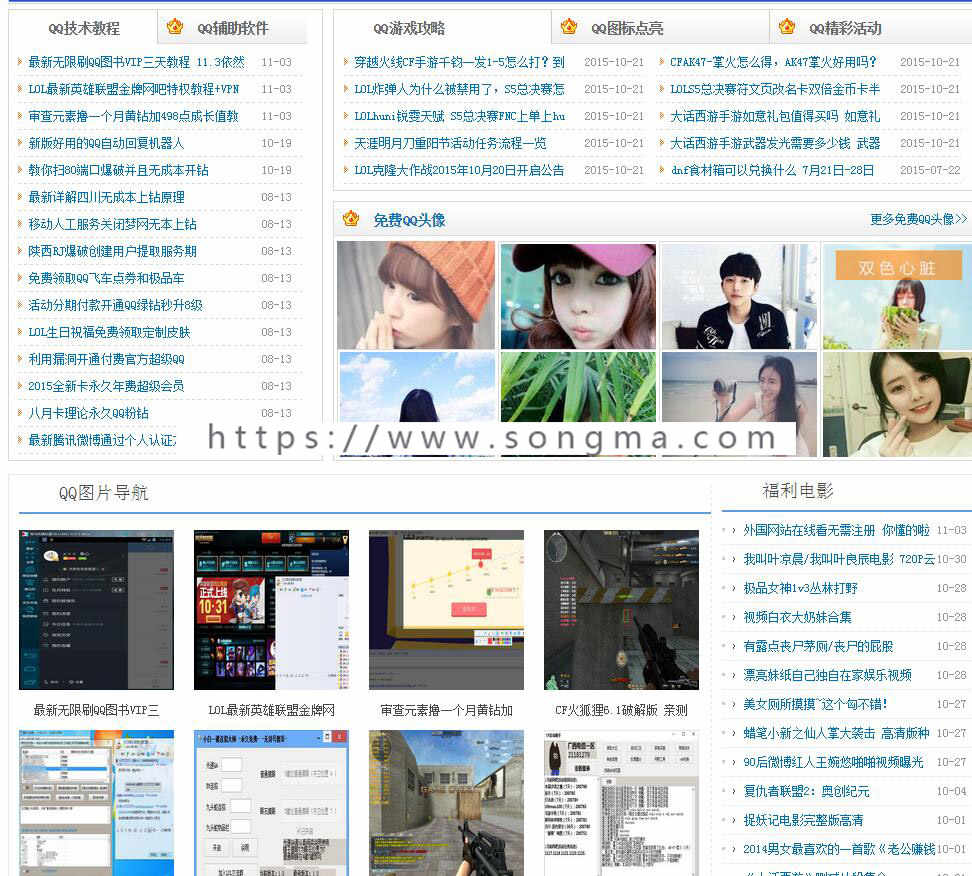The image size is (972, 876).
Task: Open article 八月卡理论永久QQ粉钻
Action: tap(88, 413)
